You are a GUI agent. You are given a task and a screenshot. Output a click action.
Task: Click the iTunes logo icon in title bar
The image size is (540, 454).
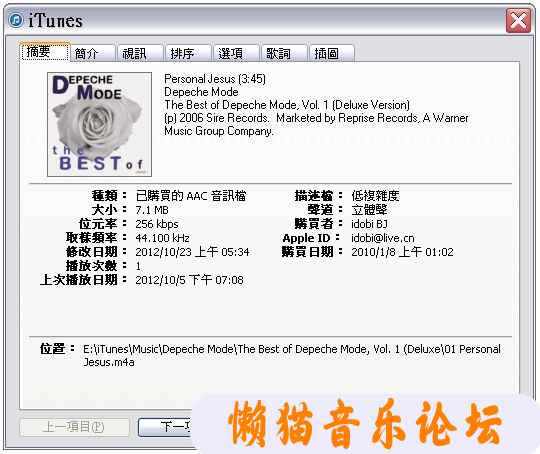[x=16, y=20]
